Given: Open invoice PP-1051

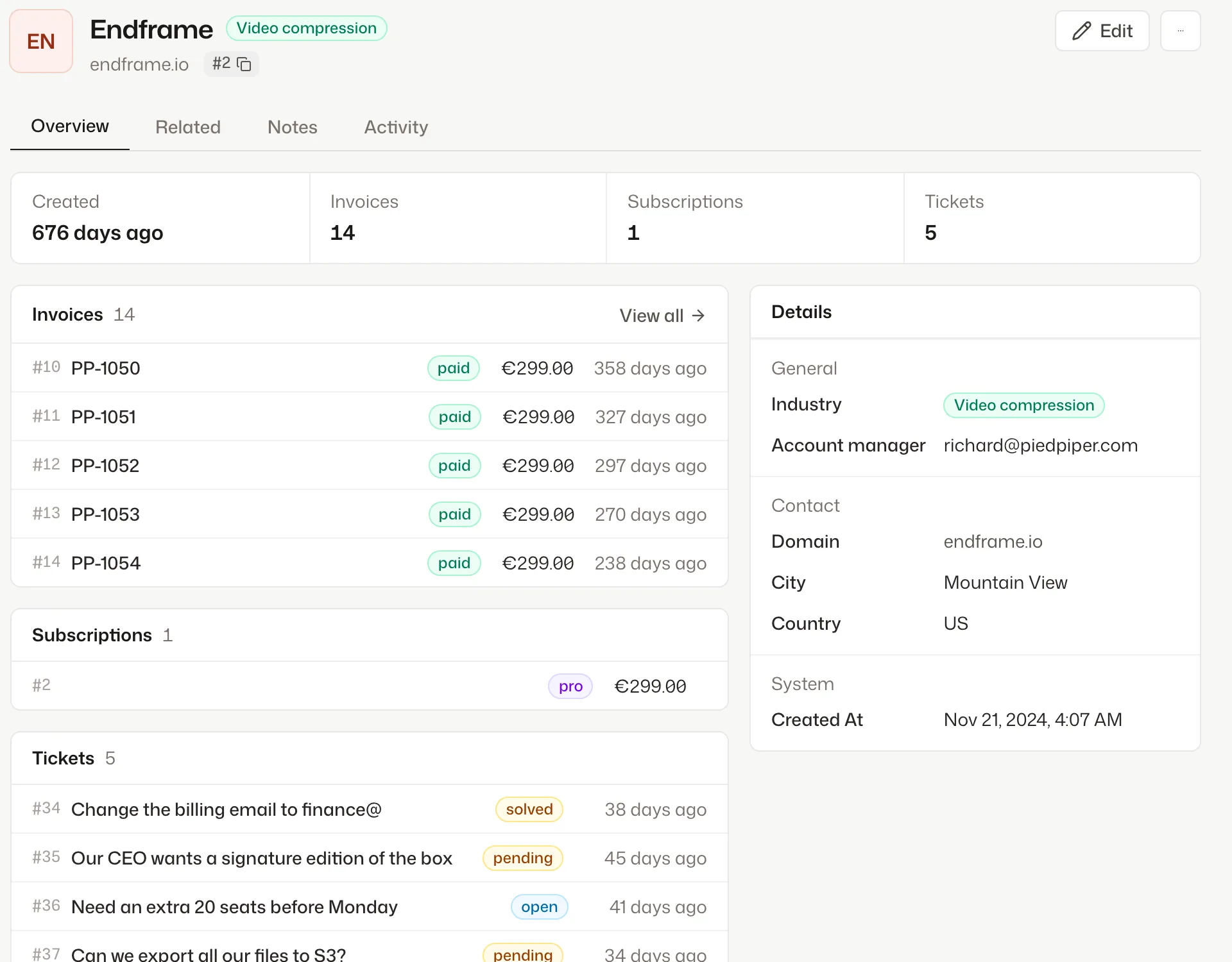Looking at the screenshot, I should 370,417.
